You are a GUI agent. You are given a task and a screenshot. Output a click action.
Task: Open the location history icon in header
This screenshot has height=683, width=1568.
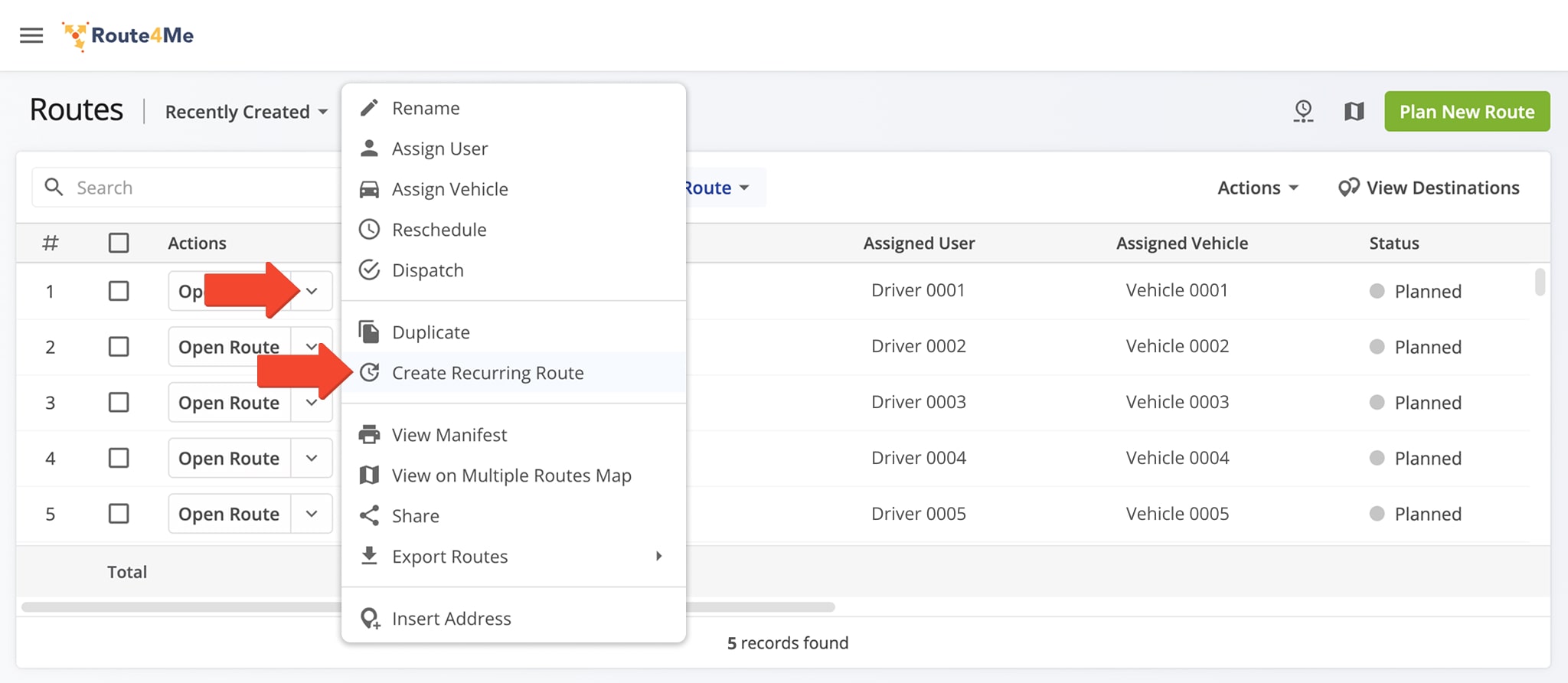1303,112
